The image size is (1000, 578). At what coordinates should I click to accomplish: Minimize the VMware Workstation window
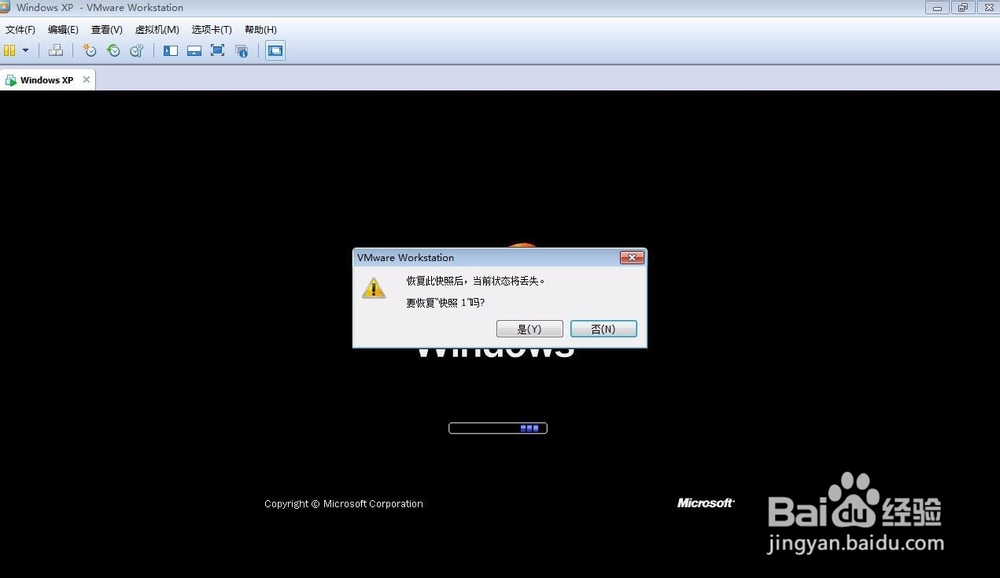[x=937, y=8]
